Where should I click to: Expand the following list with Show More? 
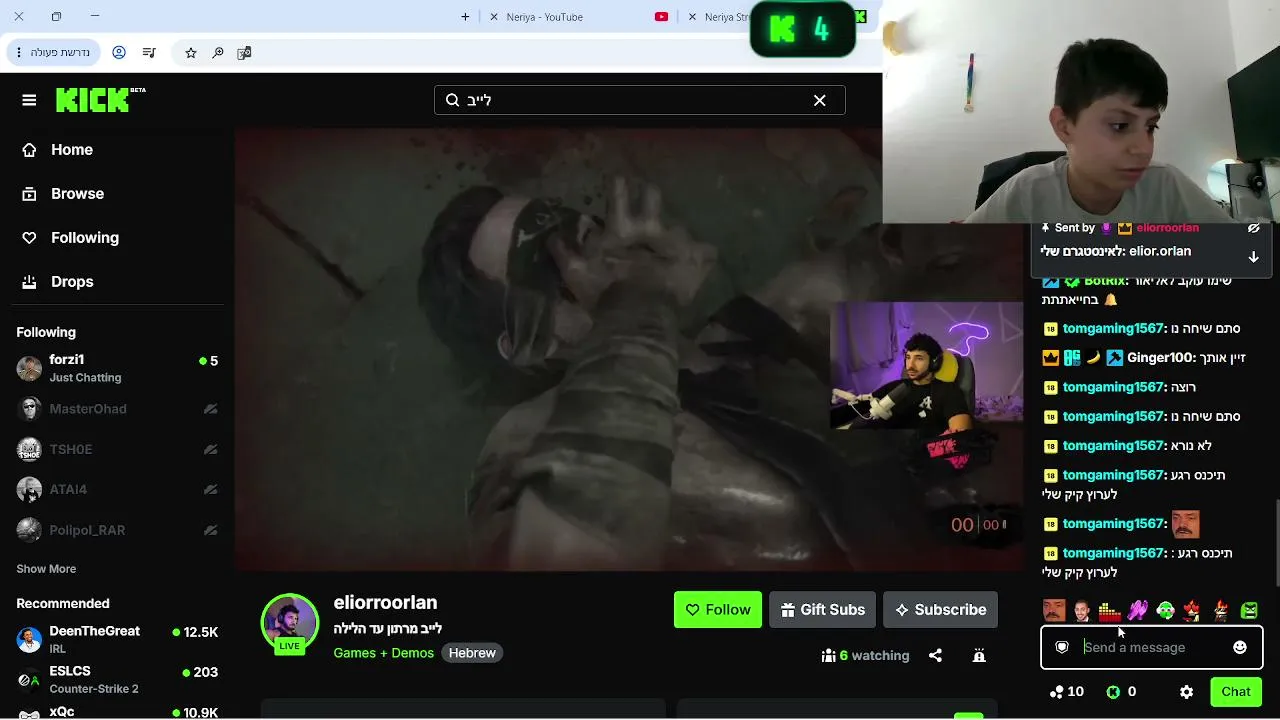pyautogui.click(x=46, y=569)
